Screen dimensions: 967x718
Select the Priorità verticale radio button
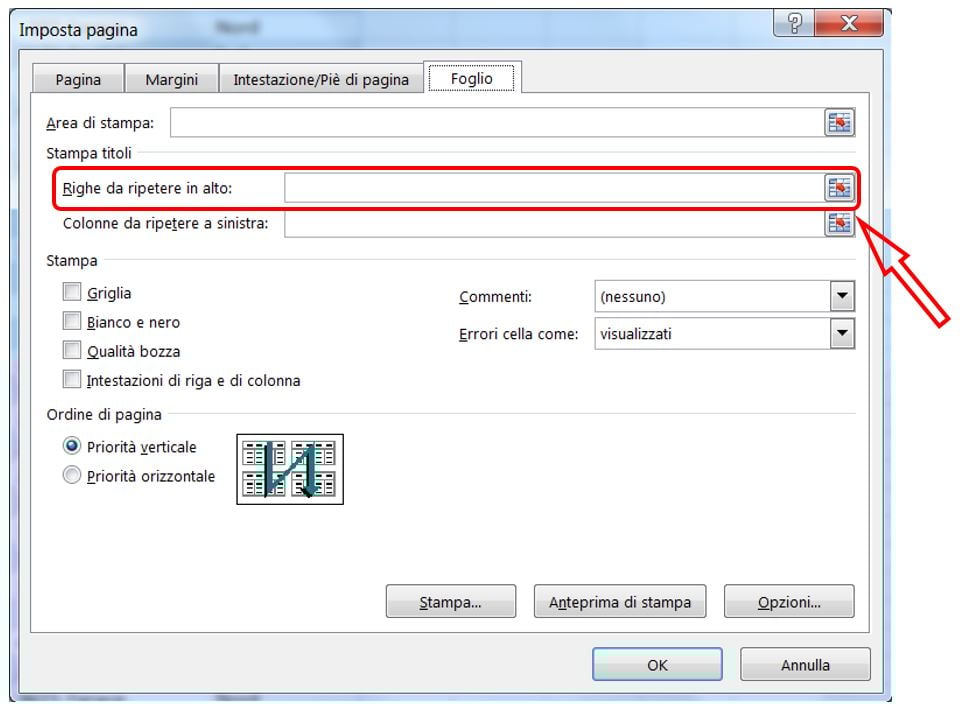click(72, 445)
